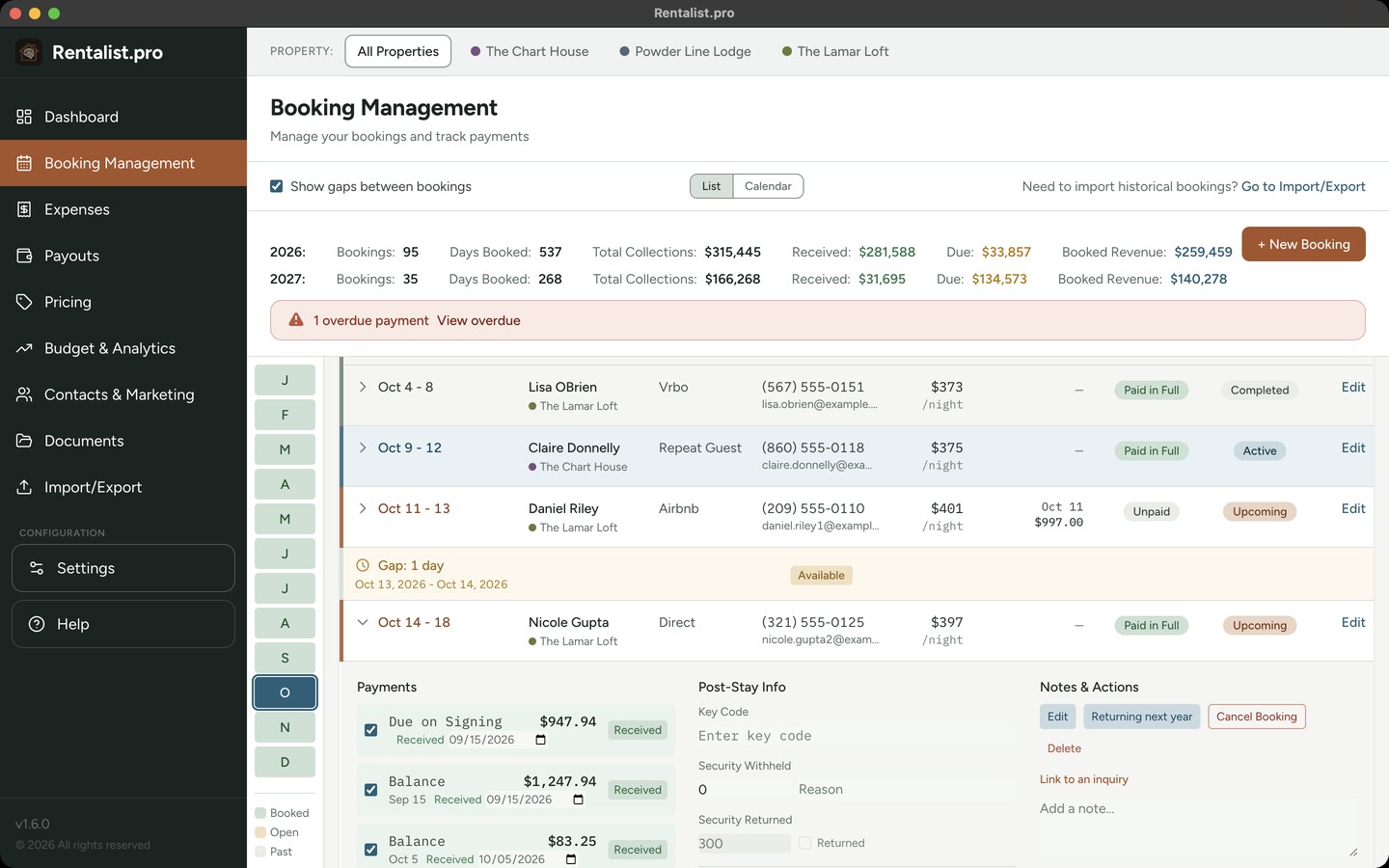The width and height of the screenshot is (1389, 868).
Task: Click the clock icon on Gap row
Action: click(x=363, y=565)
